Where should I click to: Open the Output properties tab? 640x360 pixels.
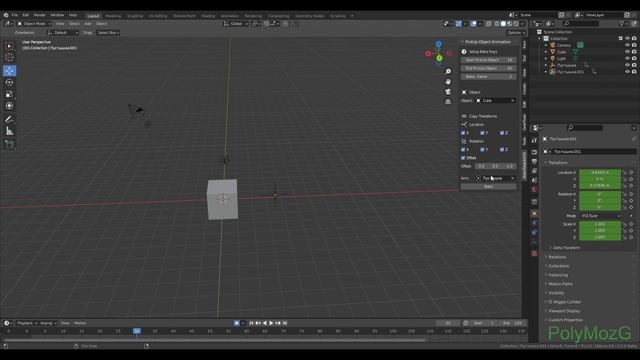click(534, 161)
